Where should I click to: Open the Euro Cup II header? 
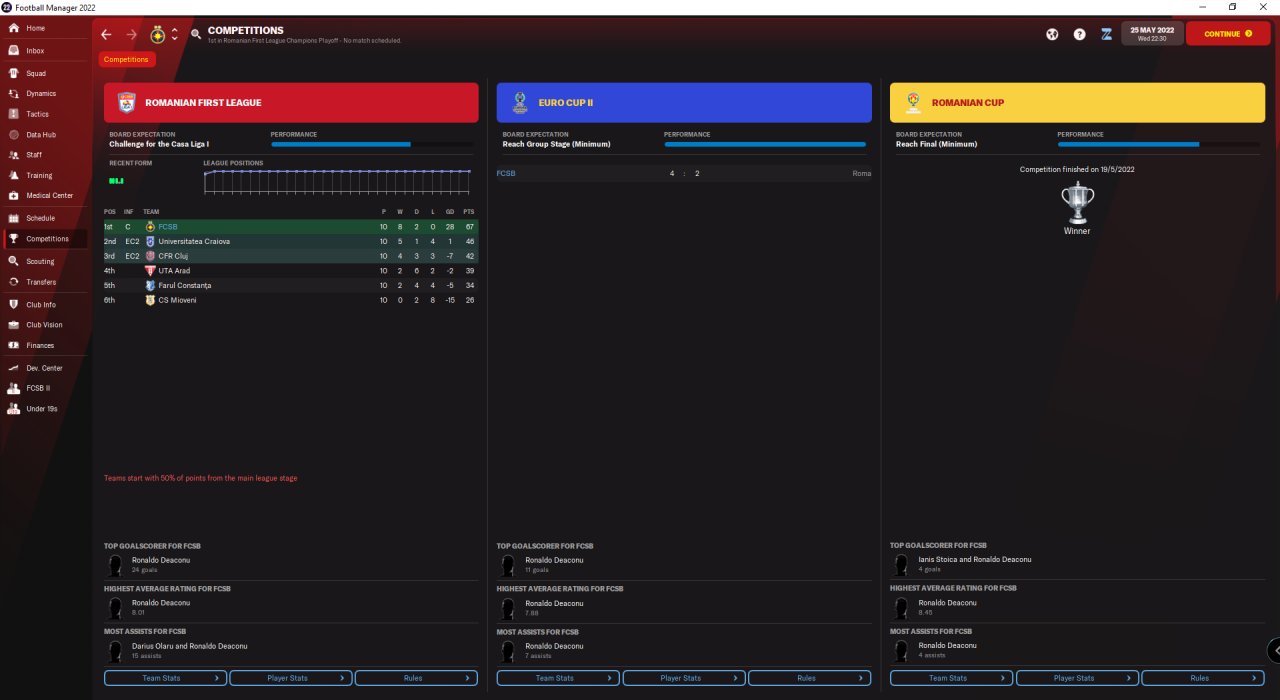tap(684, 102)
